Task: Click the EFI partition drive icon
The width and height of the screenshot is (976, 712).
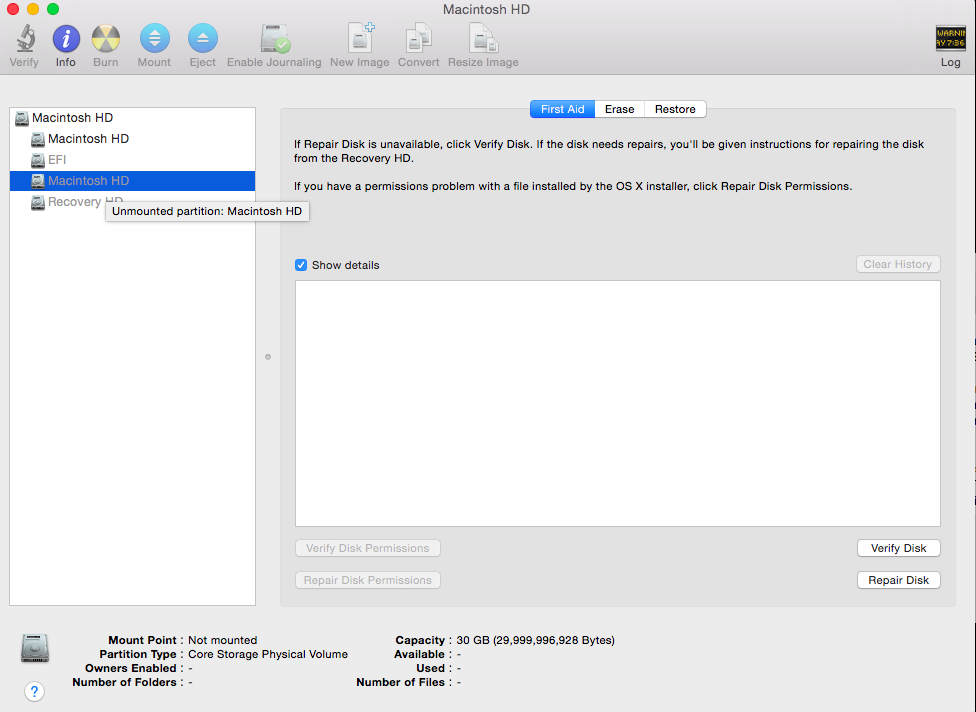Action: coord(38,160)
